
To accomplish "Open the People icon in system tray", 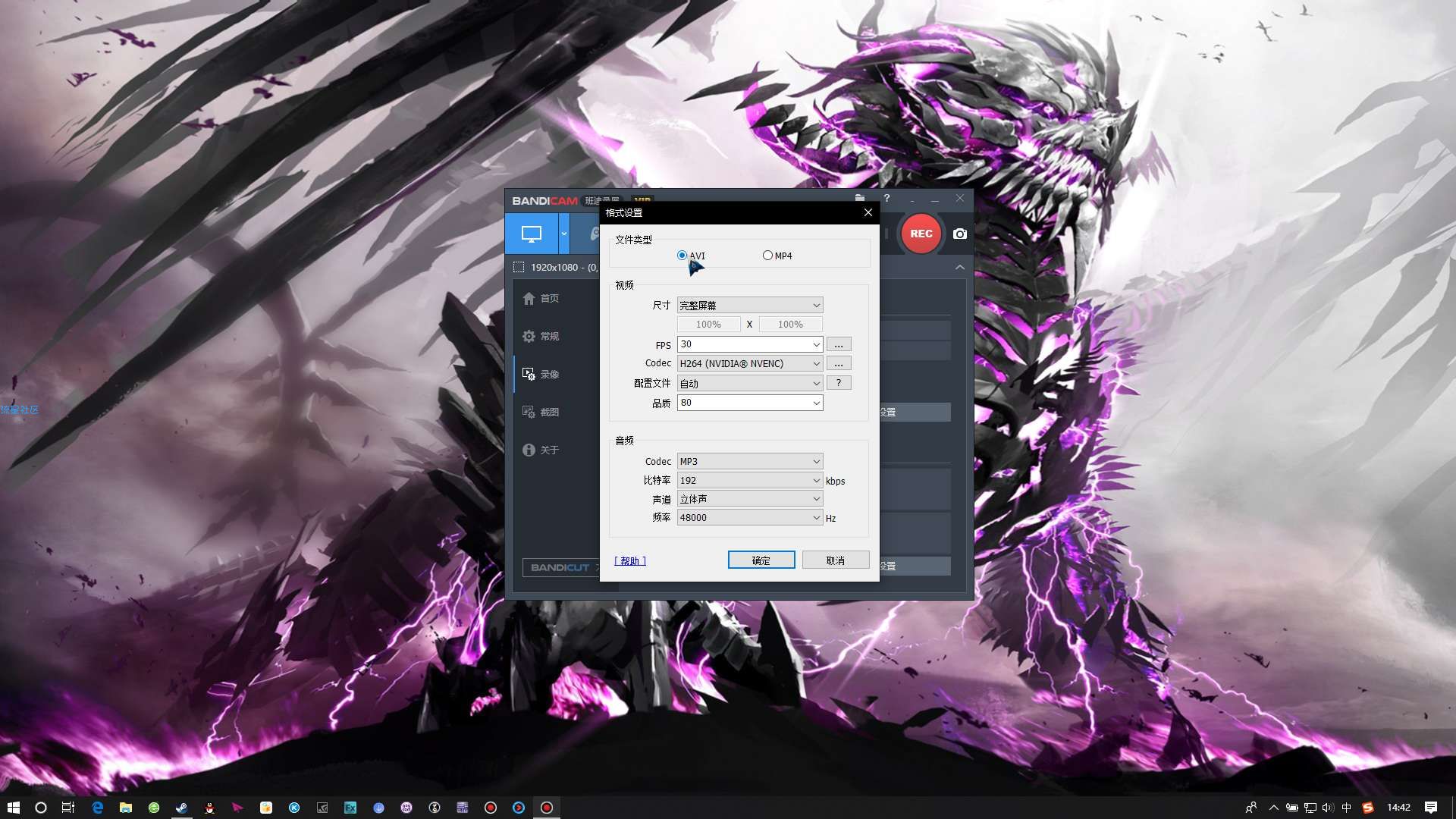I will pyautogui.click(x=1251, y=808).
